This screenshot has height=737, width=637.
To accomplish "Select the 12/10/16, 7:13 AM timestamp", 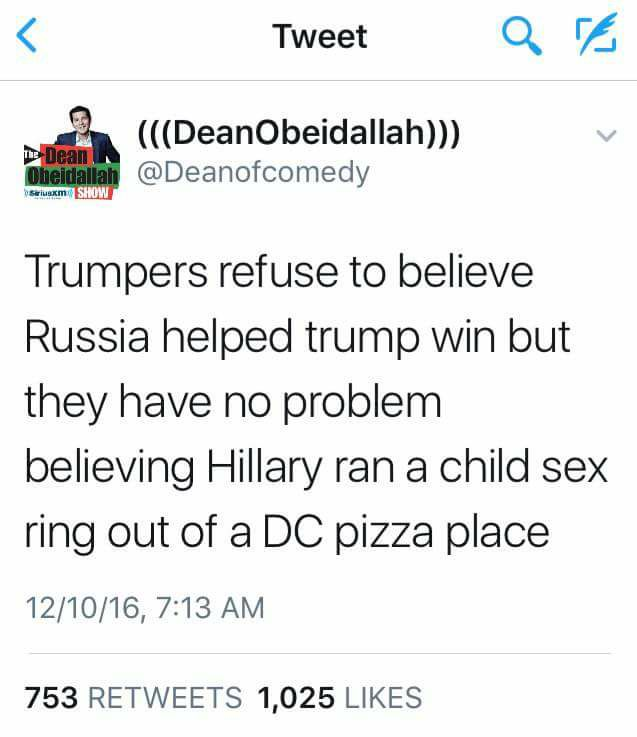I will click(145, 607).
